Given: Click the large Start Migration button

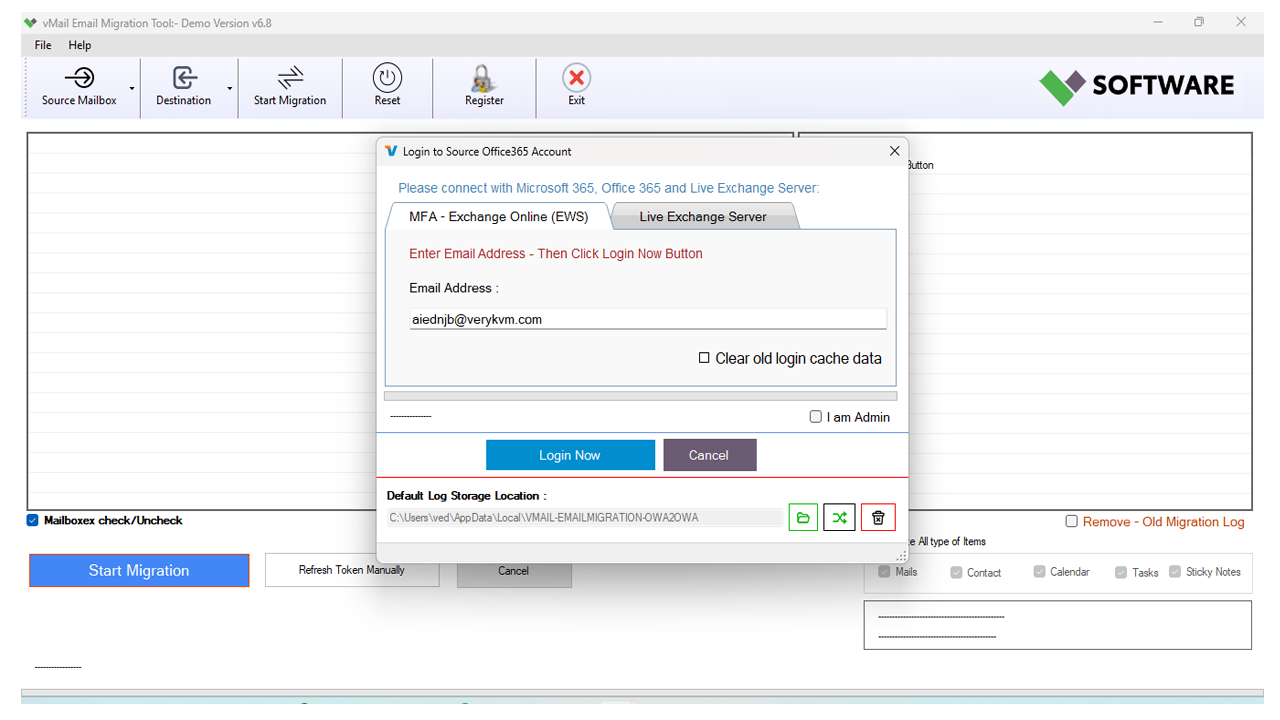Looking at the screenshot, I should tap(139, 570).
